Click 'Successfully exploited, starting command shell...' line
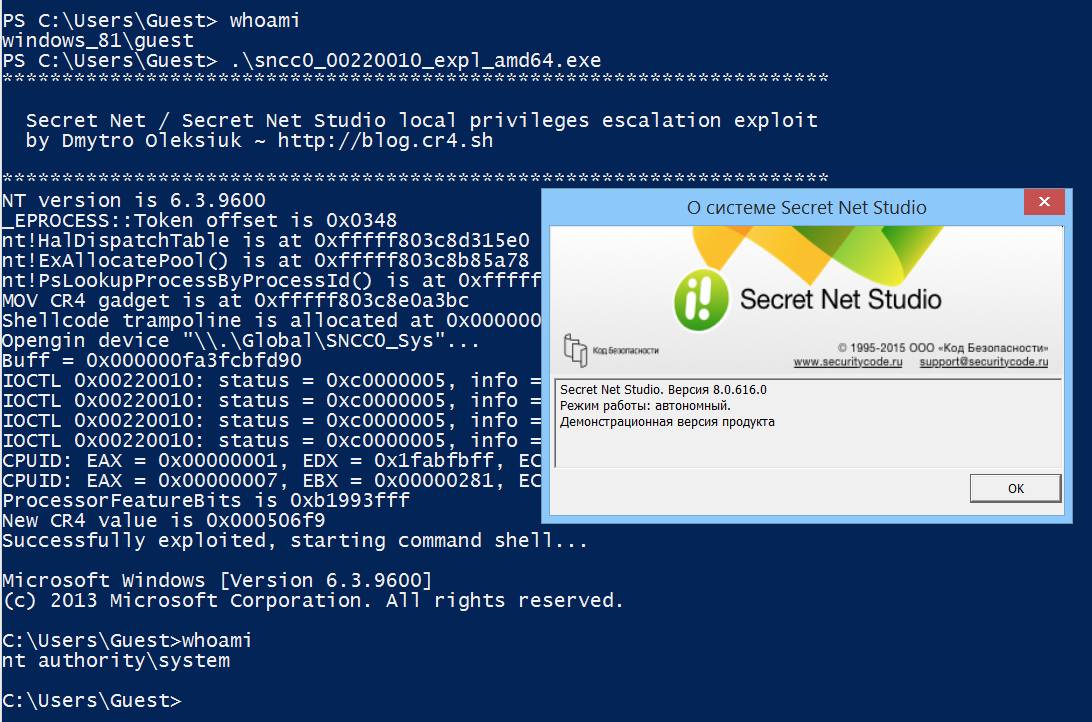The height and width of the screenshot is (722, 1092). coord(295,540)
